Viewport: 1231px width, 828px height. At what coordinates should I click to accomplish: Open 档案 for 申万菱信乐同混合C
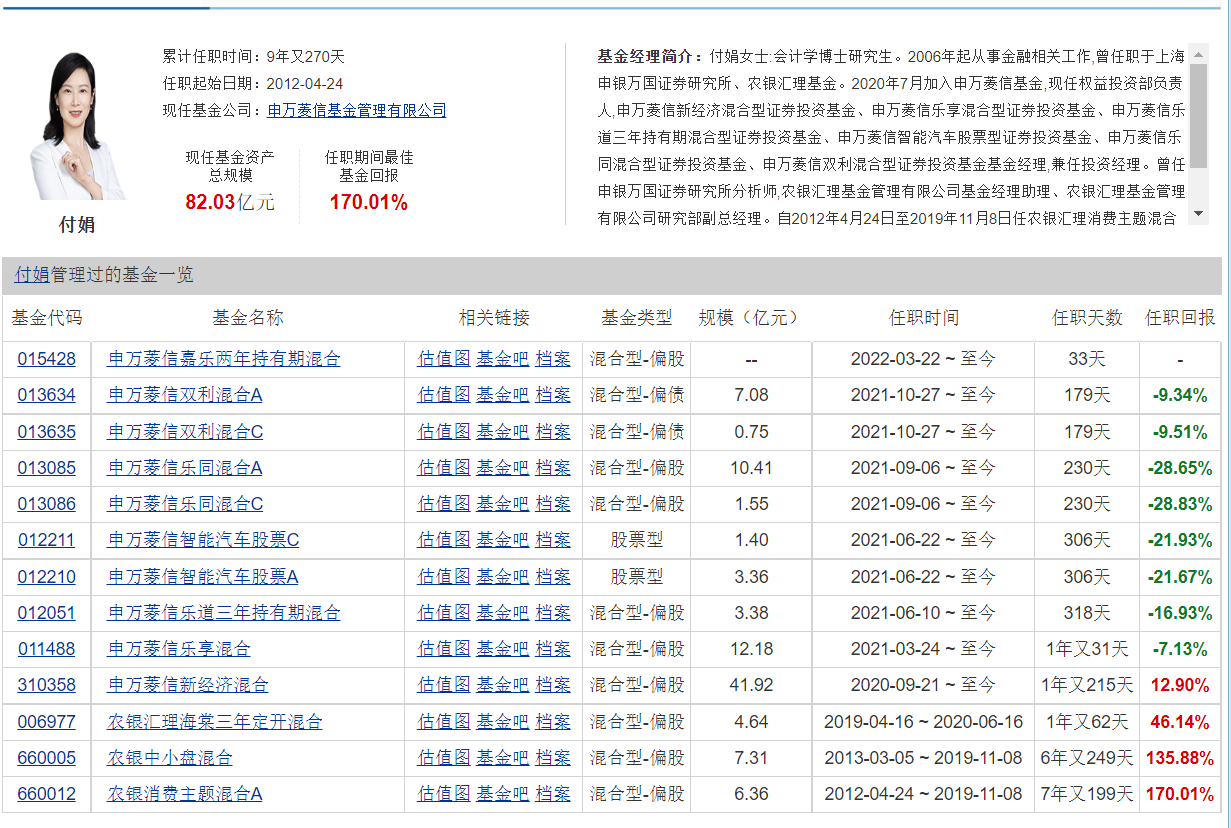(x=553, y=504)
